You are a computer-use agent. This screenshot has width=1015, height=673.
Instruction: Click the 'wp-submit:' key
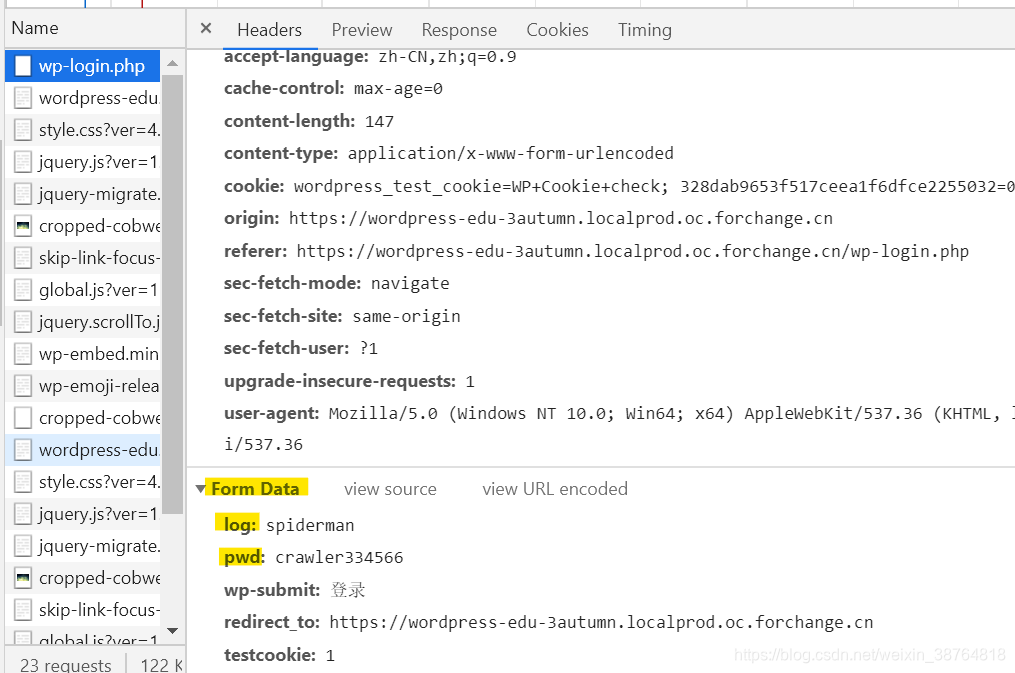click(x=272, y=590)
